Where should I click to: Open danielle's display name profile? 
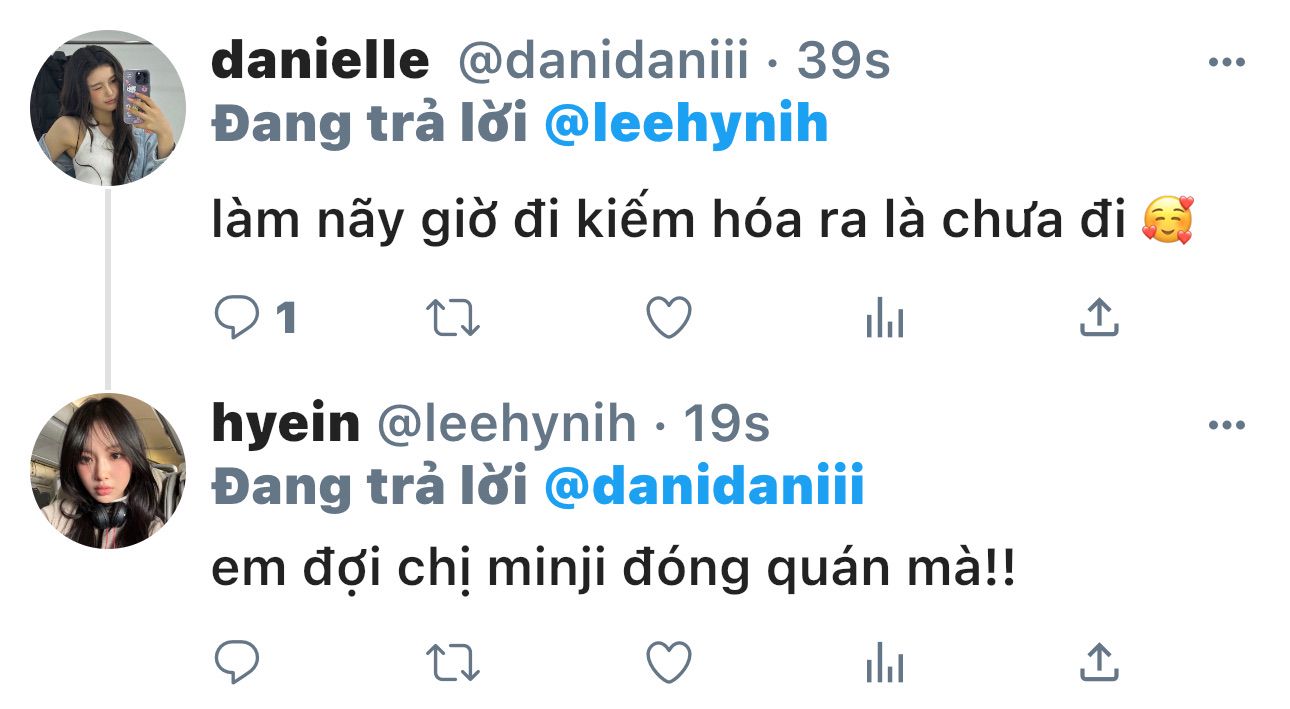point(321,62)
